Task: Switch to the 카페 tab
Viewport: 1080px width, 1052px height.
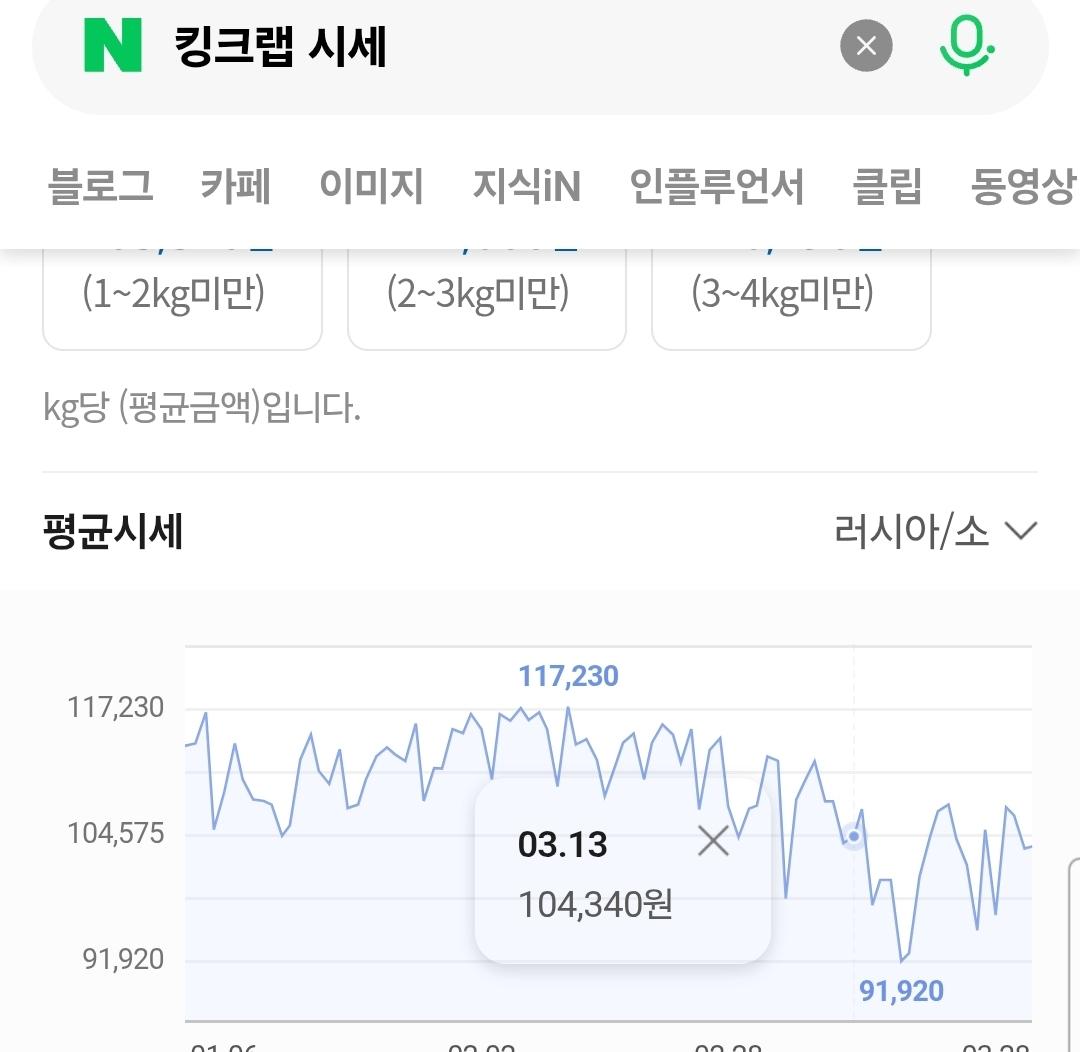Action: tap(236, 186)
